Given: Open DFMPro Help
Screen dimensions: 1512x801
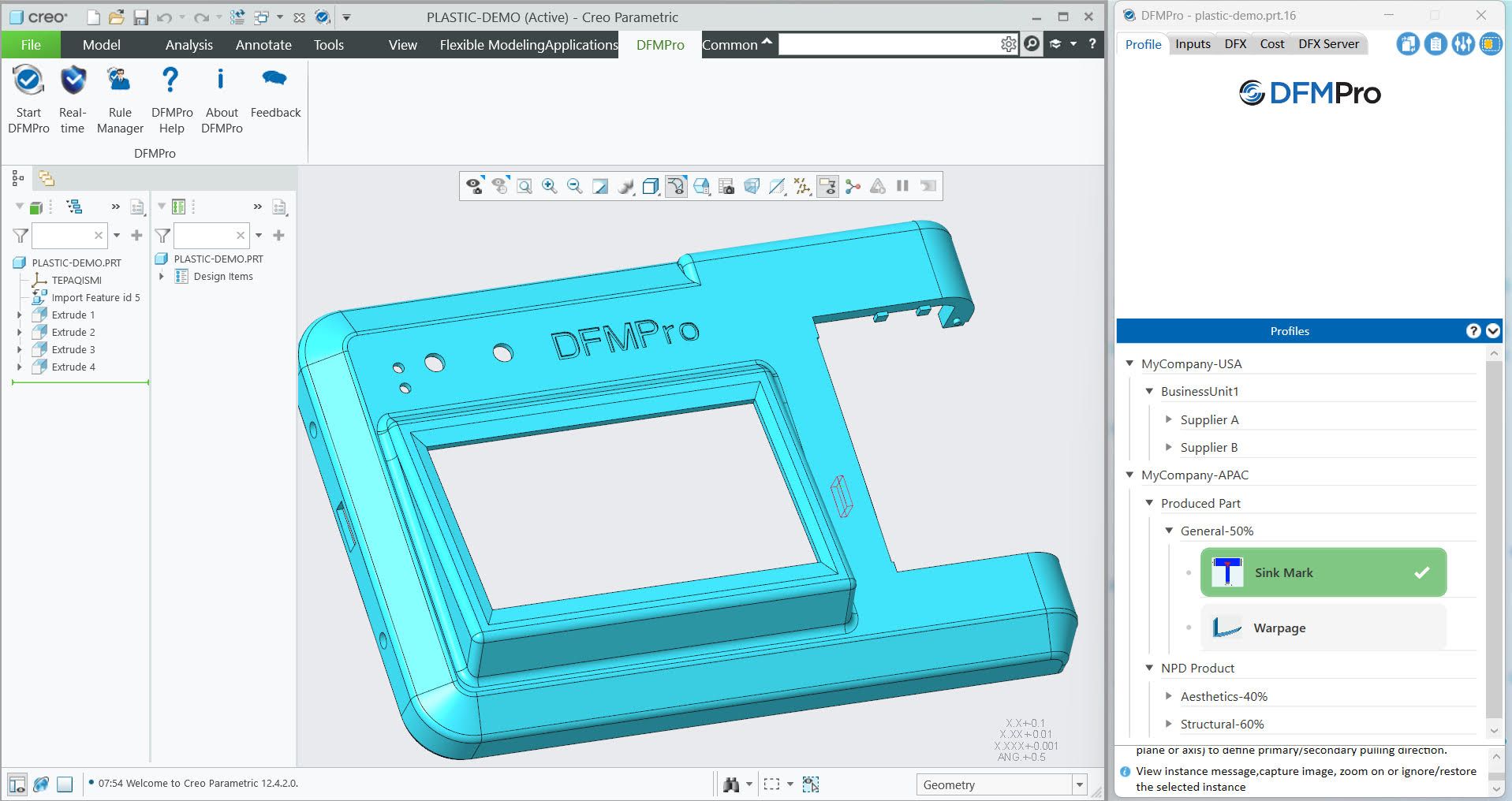Looking at the screenshot, I should [x=171, y=100].
